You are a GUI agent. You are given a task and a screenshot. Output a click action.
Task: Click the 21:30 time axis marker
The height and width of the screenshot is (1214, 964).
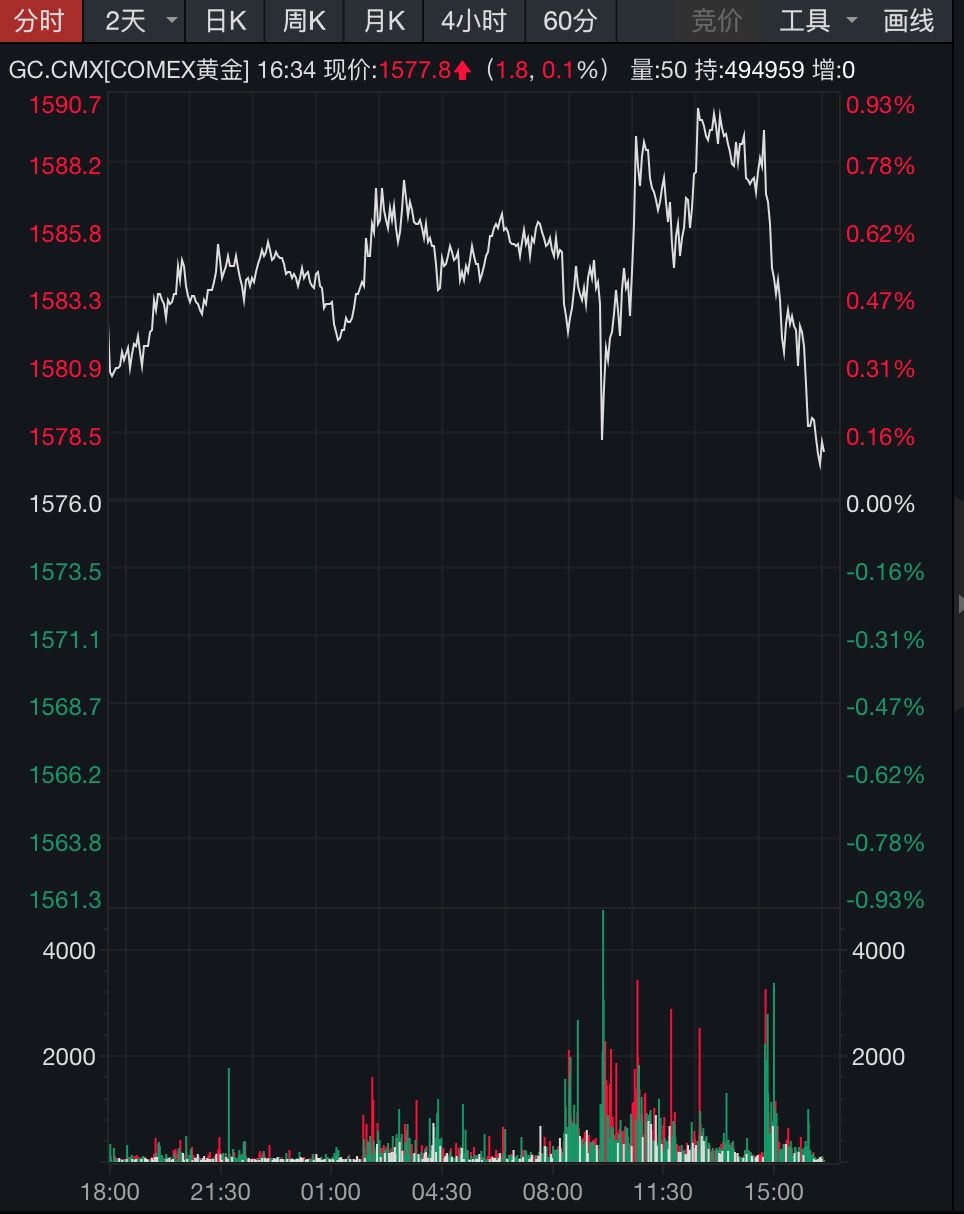click(x=221, y=1192)
